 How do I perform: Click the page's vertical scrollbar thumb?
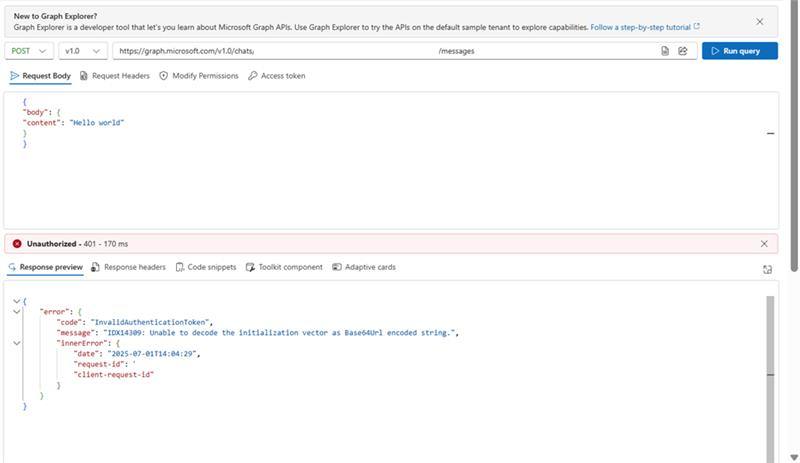(794, 135)
